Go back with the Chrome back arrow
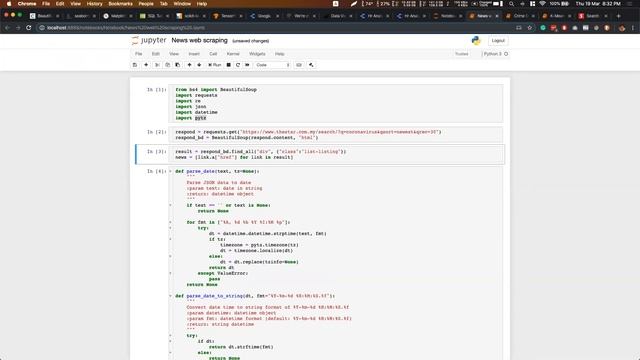 pos(7,28)
